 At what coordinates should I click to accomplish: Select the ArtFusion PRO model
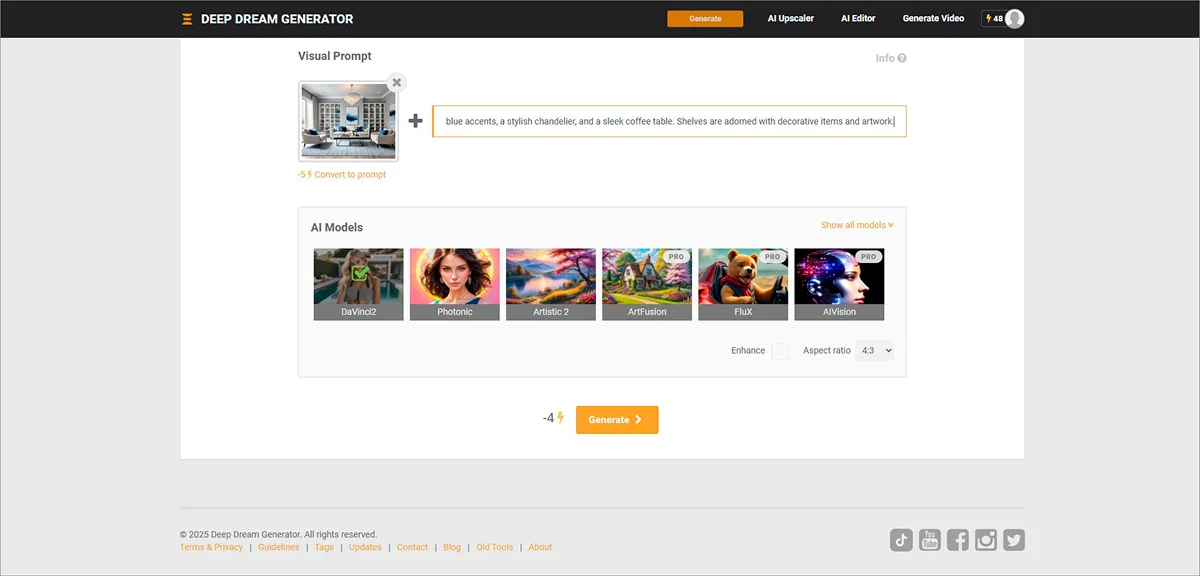tap(647, 284)
